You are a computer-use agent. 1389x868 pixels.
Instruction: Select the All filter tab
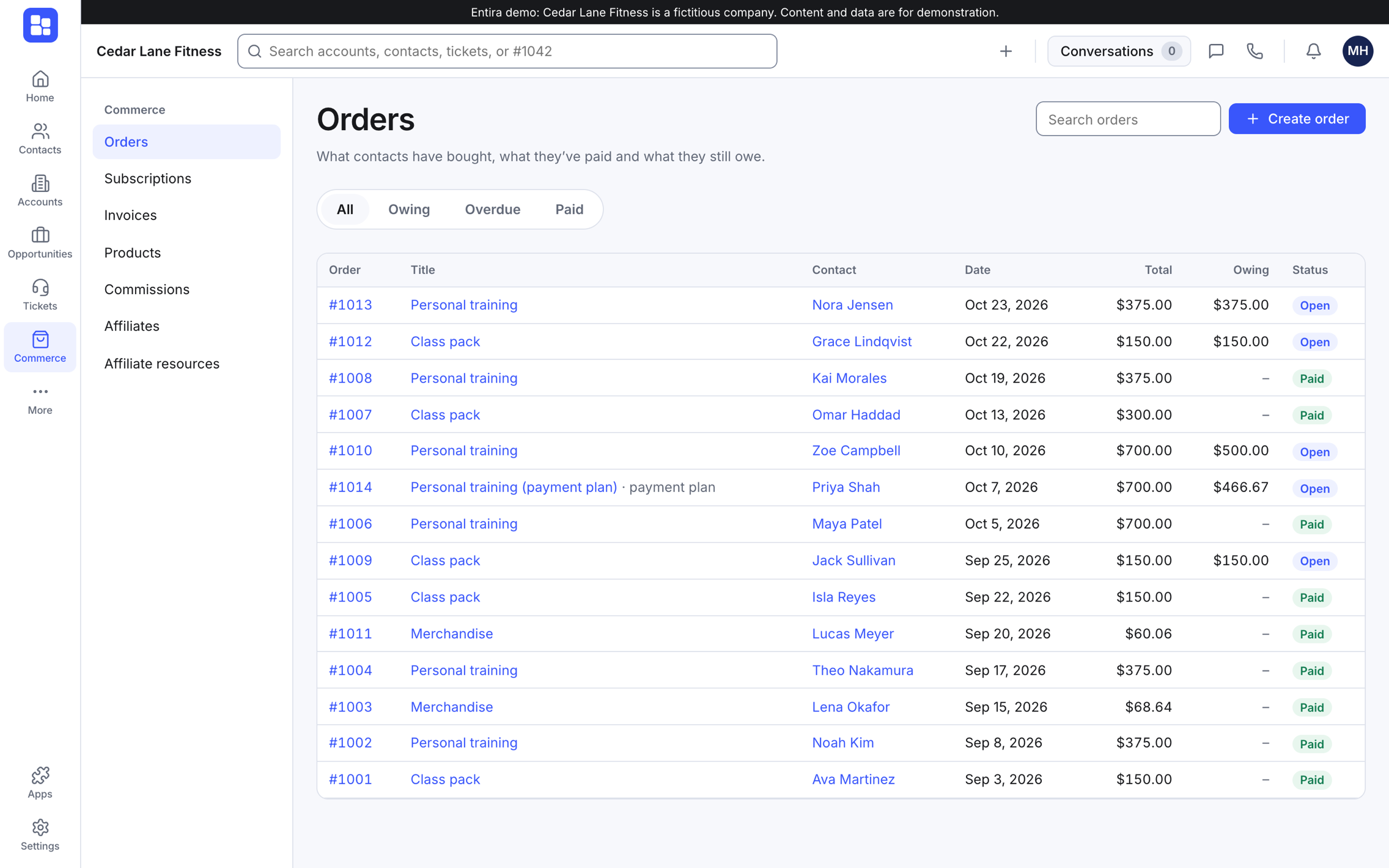[345, 209]
